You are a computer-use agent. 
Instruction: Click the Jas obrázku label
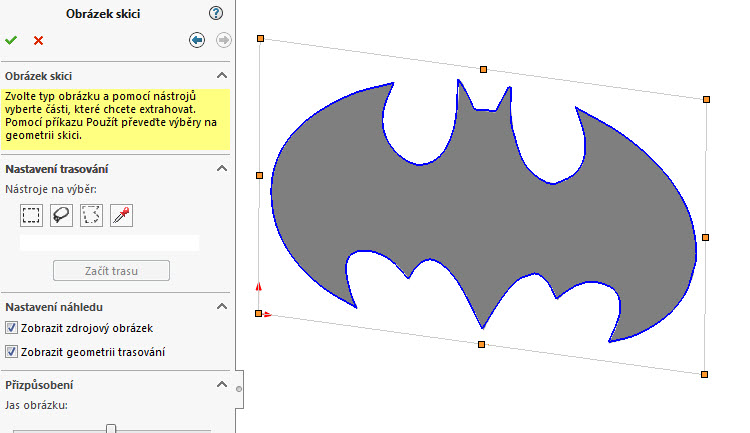pyautogui.click(x=36, y=405)
